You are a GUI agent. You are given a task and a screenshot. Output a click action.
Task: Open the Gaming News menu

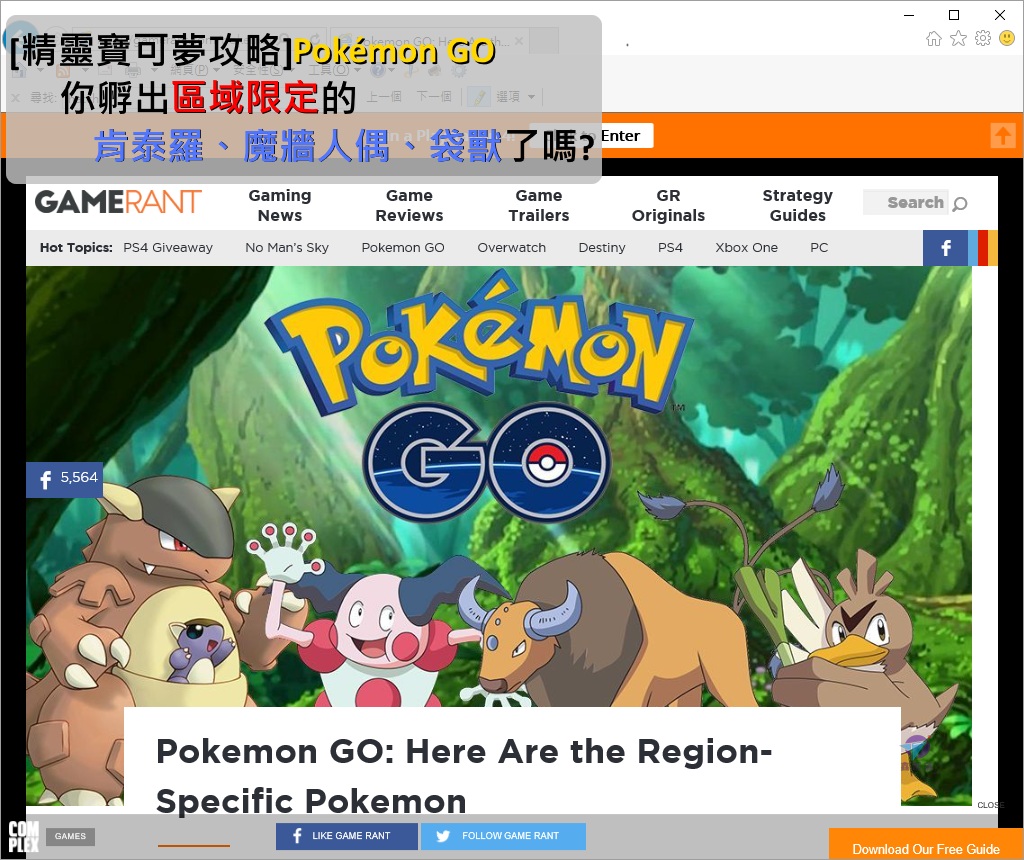pyautogui.click(x=280, y=206)
